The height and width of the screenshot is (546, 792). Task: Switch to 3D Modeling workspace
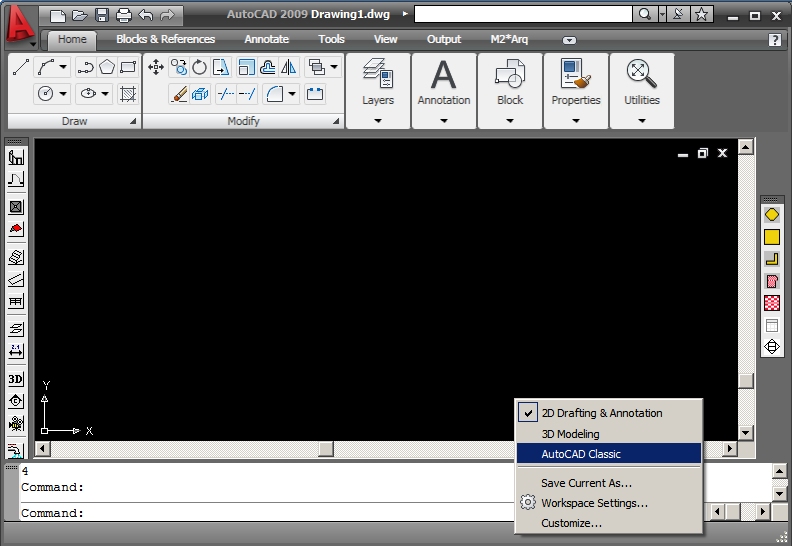(570, 434)
